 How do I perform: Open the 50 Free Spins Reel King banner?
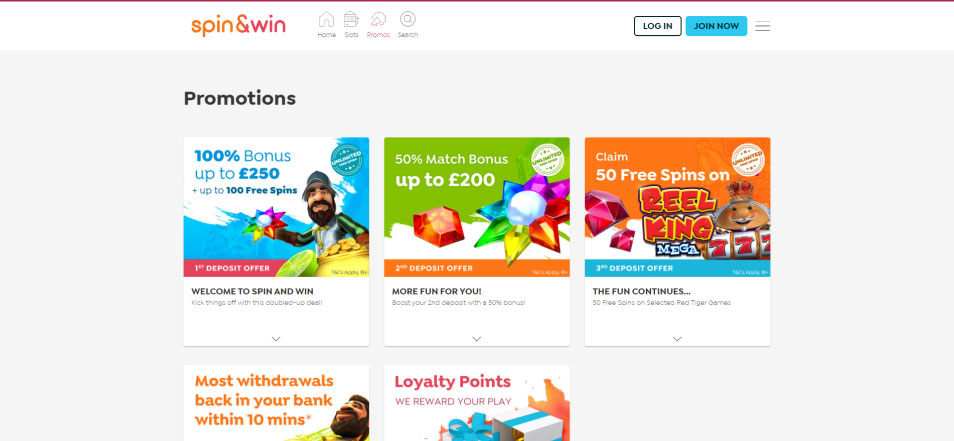[678, 207]
